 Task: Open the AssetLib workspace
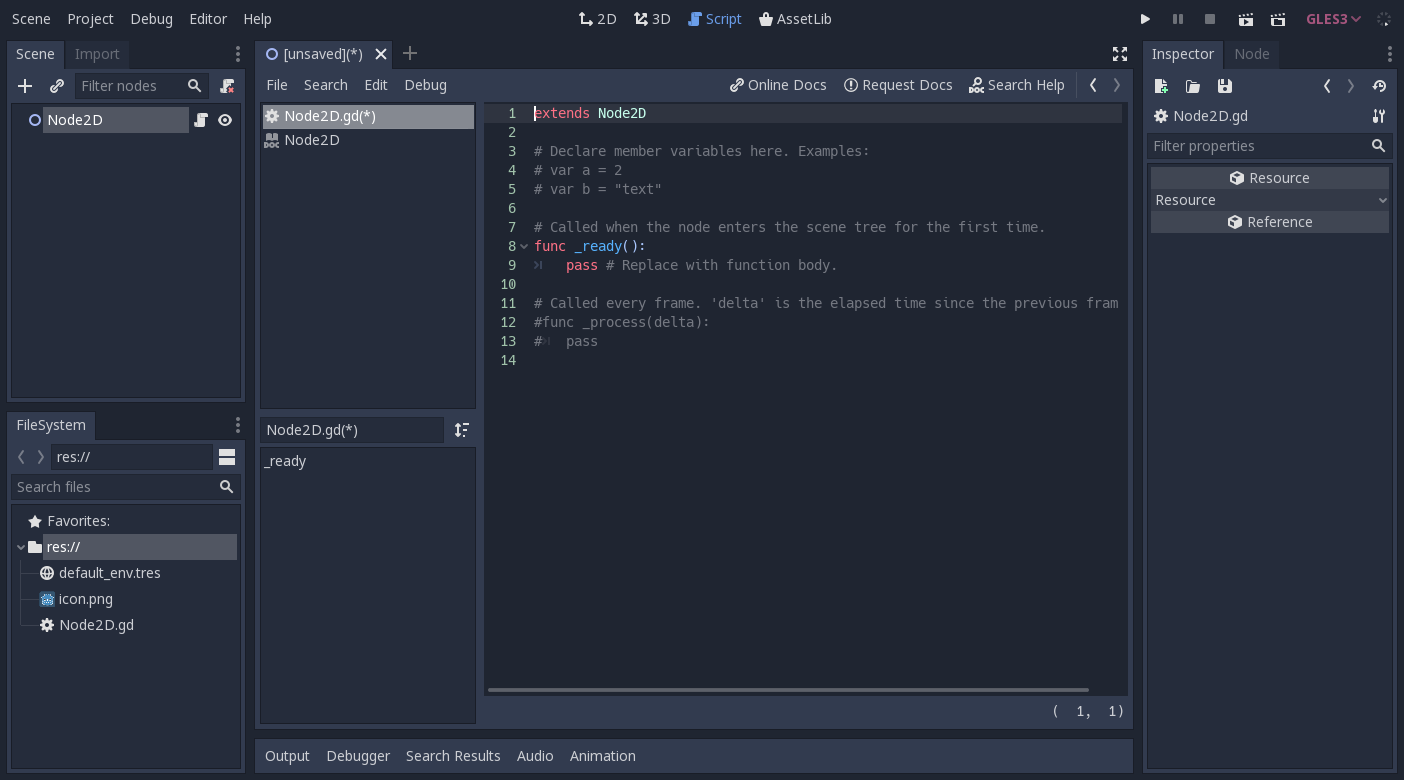click(795, 19)
